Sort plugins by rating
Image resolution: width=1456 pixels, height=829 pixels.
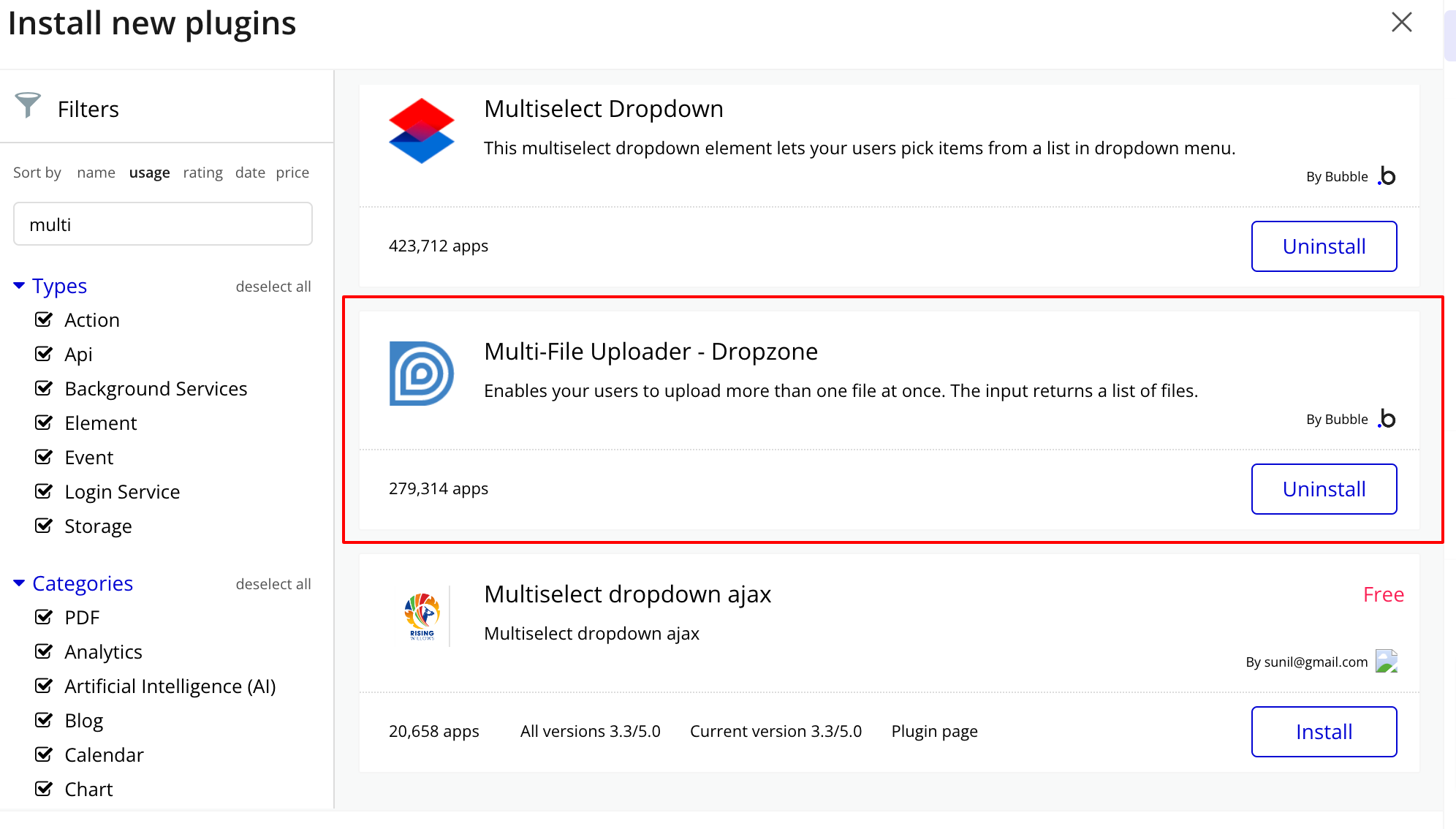pyautogui.click(x=202, y=173)
